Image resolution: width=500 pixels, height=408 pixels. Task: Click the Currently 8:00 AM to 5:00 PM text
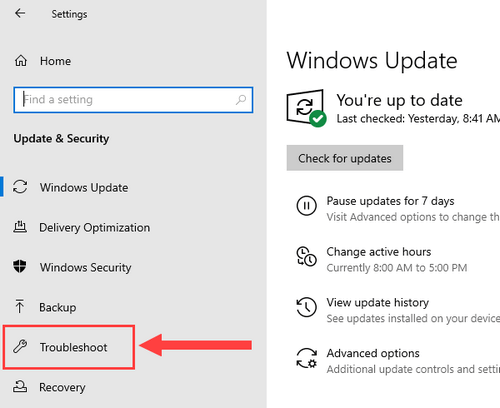[x=397, y=268]
